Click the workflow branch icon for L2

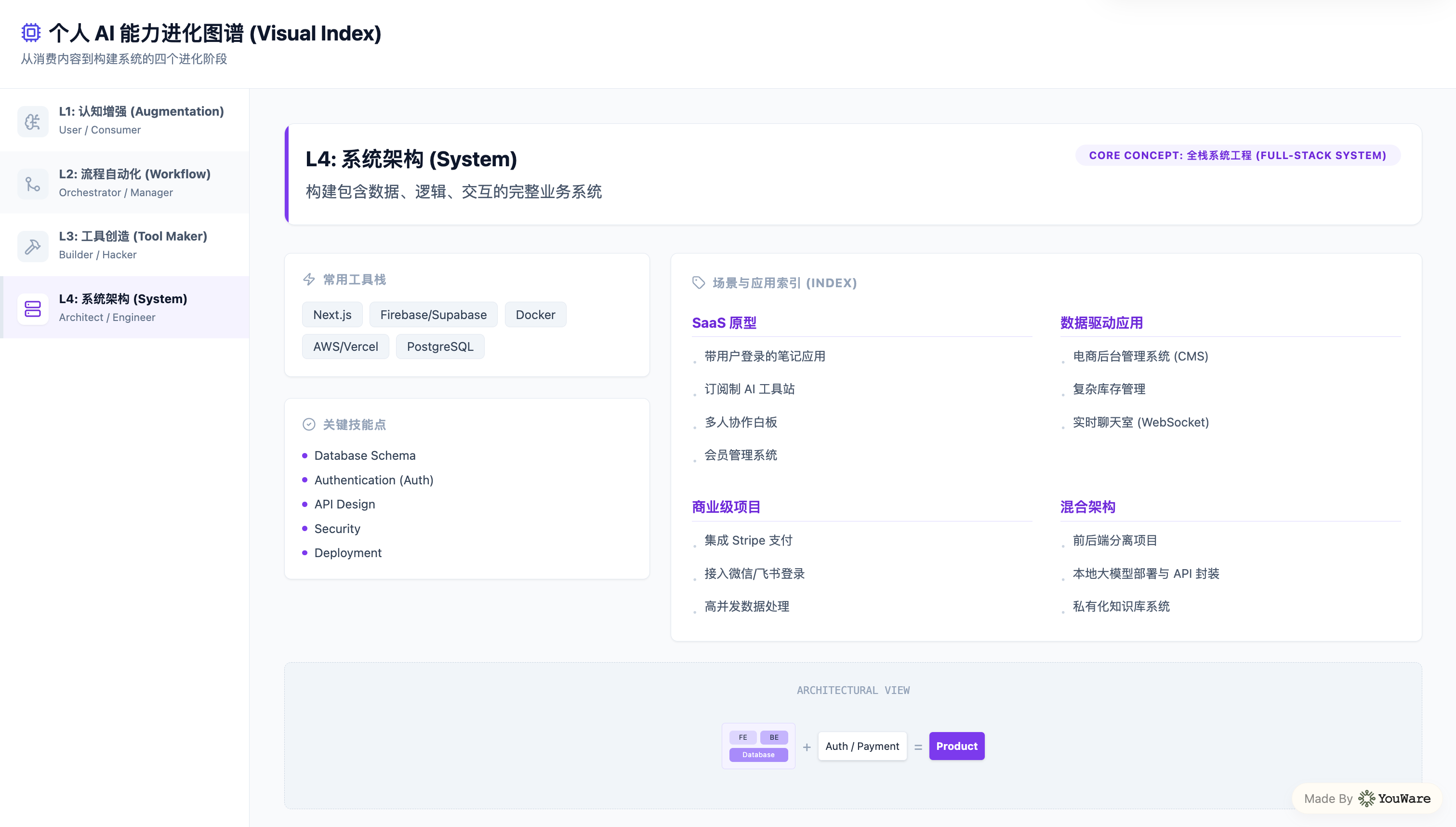33,184
